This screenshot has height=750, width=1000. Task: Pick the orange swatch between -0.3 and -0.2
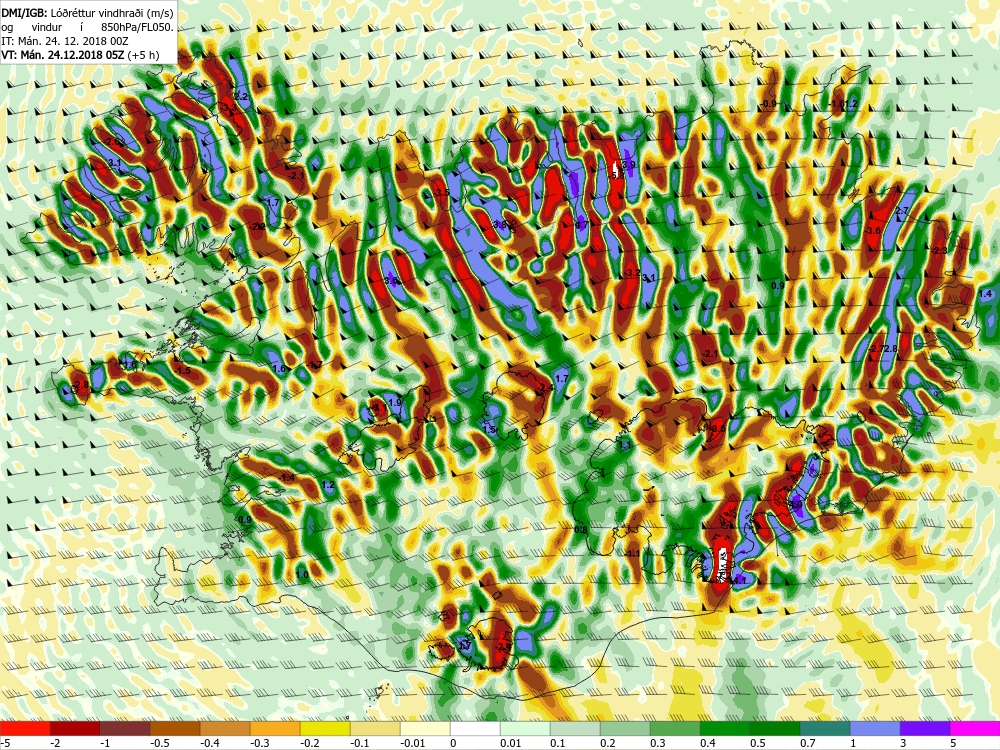275,728
